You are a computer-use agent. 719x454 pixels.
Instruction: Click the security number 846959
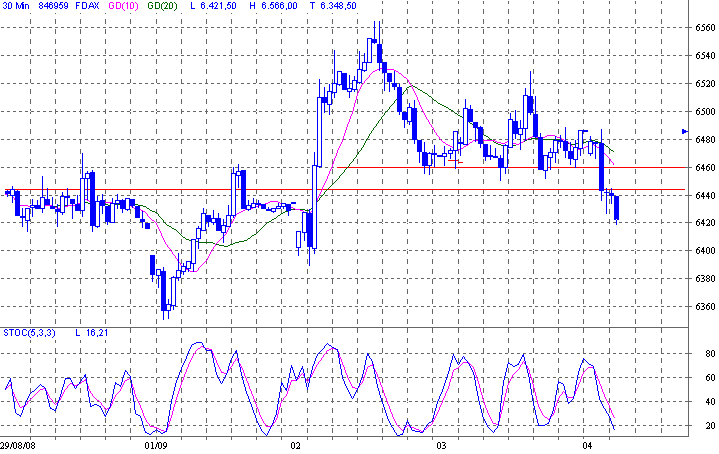point(54,6)
